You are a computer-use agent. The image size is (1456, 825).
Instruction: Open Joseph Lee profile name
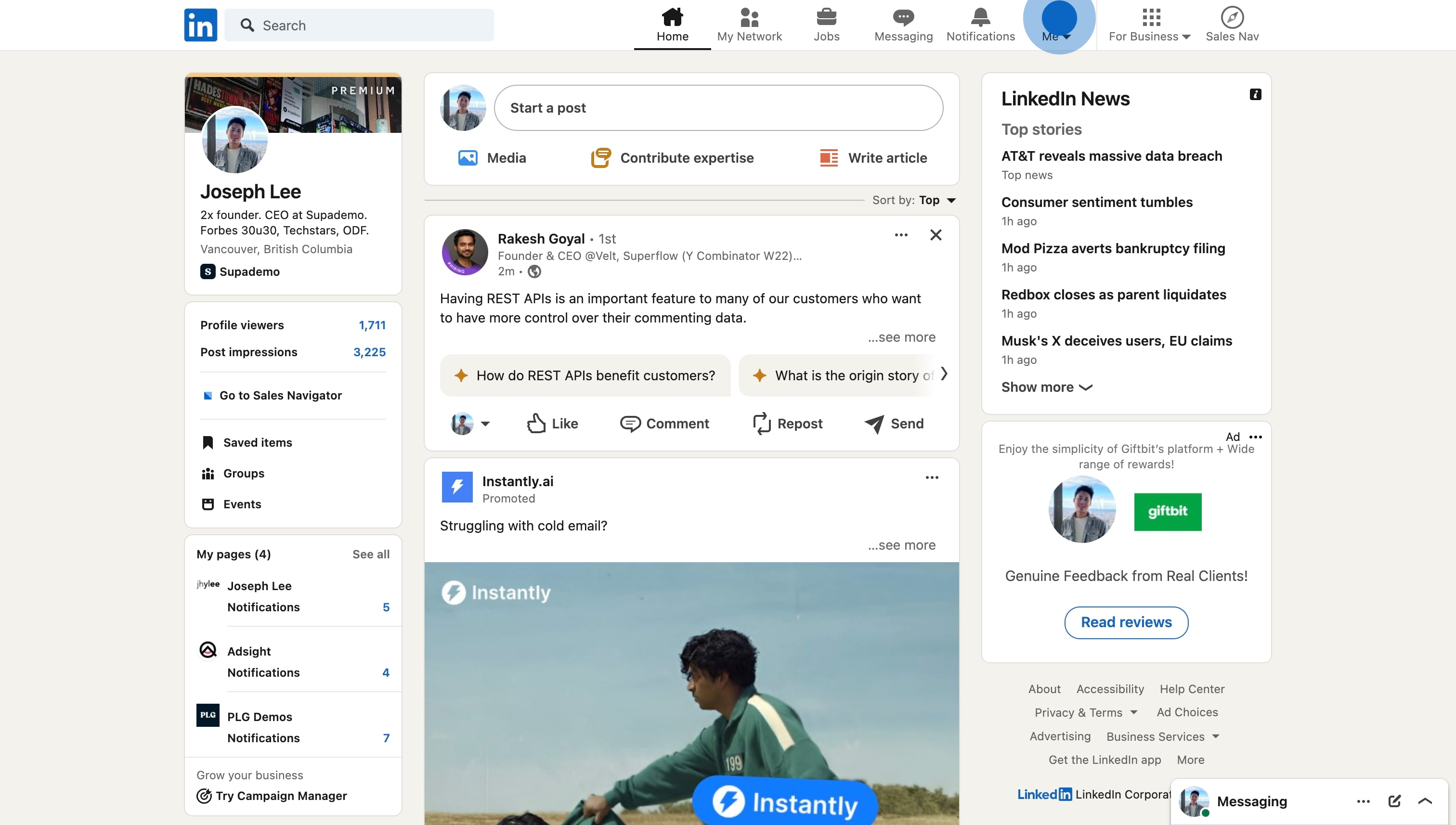(250, 192)
